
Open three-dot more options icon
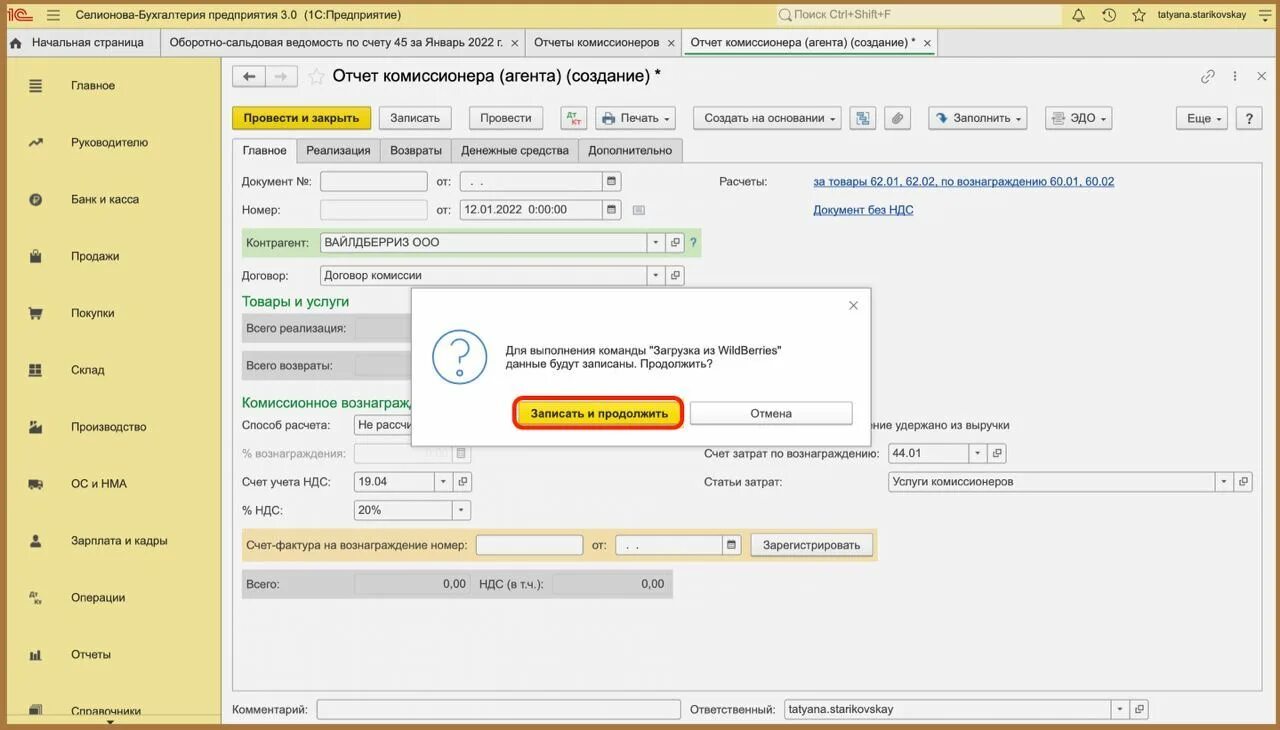(x=1235, y=76)
